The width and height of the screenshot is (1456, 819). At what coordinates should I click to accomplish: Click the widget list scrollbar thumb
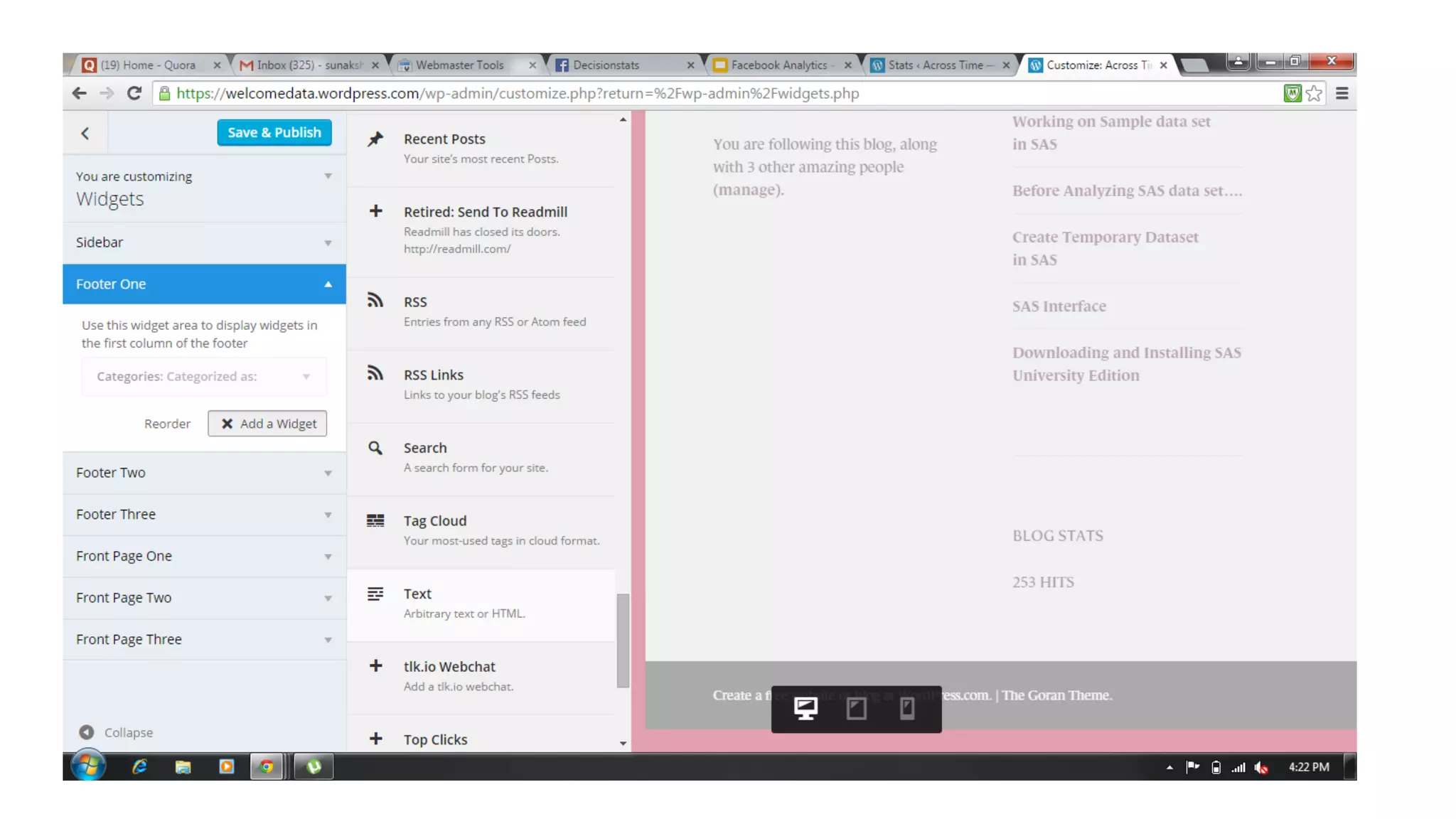623,640
